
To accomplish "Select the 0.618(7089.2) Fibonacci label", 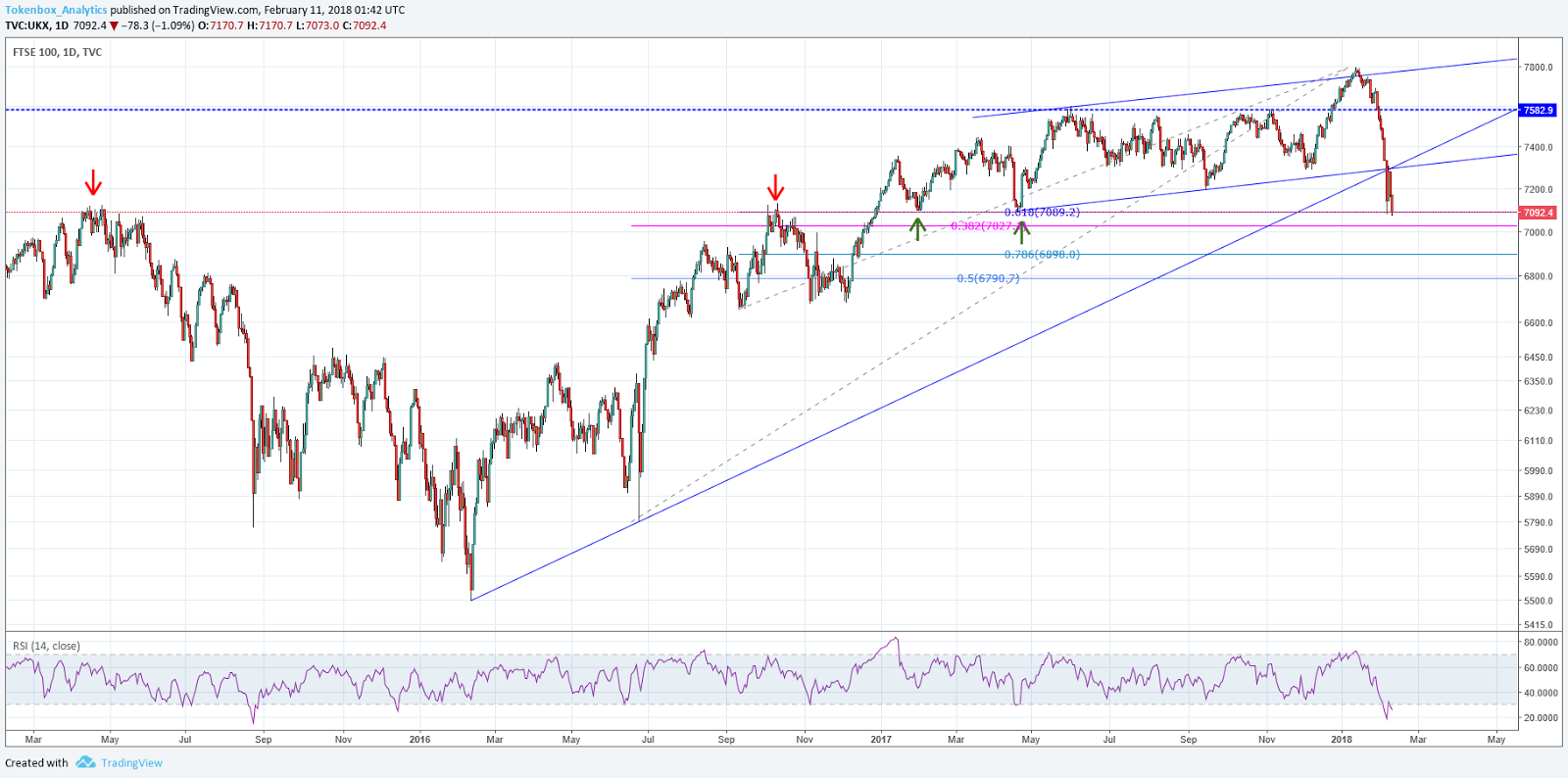I will [1042, 212].
